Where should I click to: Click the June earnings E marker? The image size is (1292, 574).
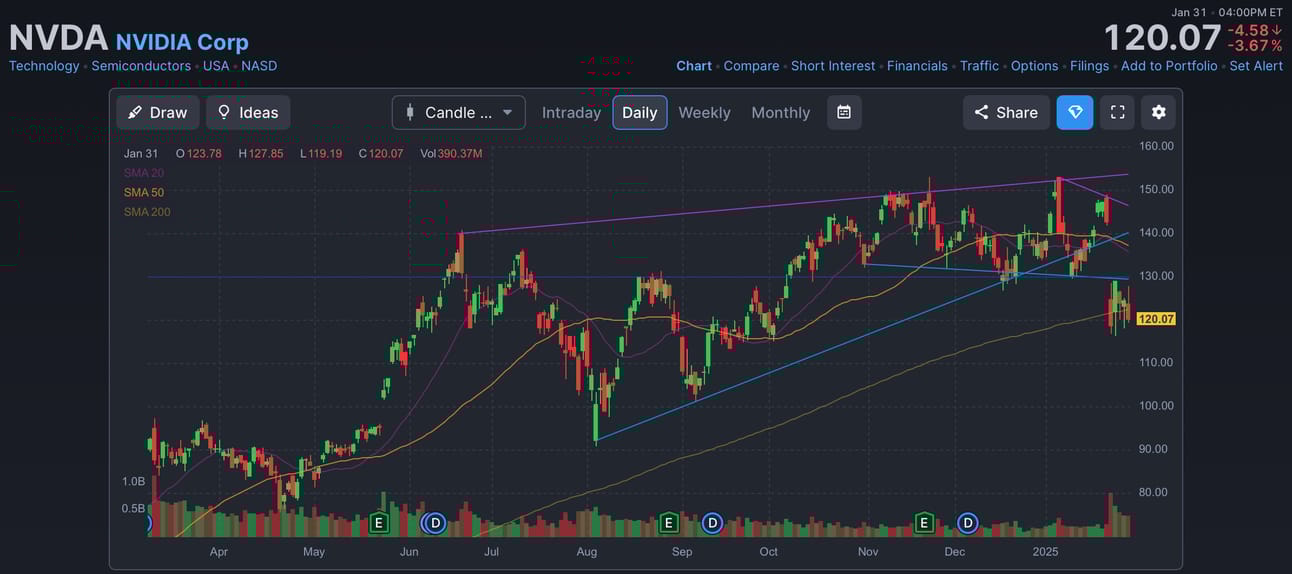coord(378,522)
